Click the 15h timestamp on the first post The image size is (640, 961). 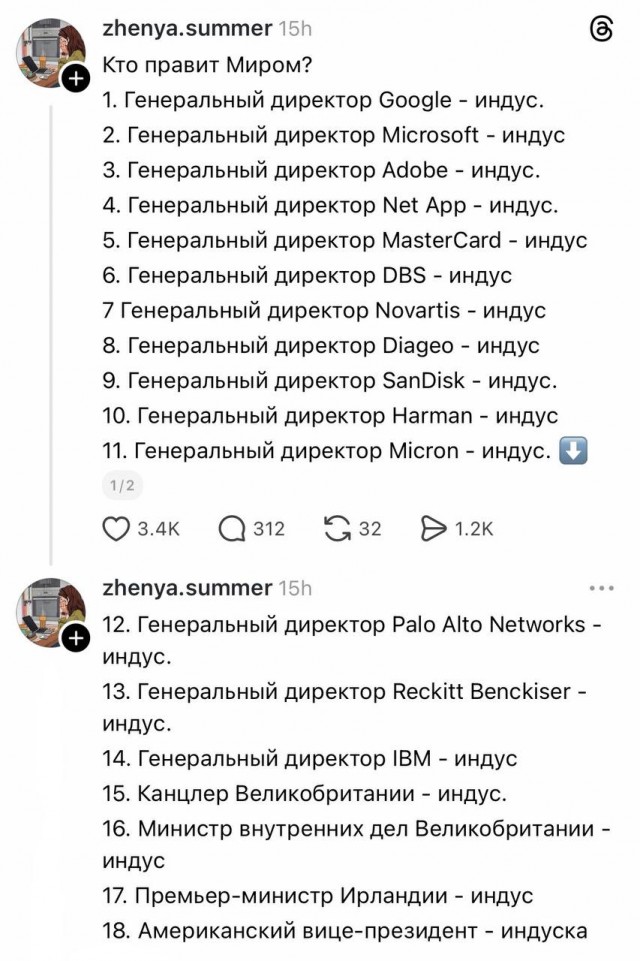296,29
